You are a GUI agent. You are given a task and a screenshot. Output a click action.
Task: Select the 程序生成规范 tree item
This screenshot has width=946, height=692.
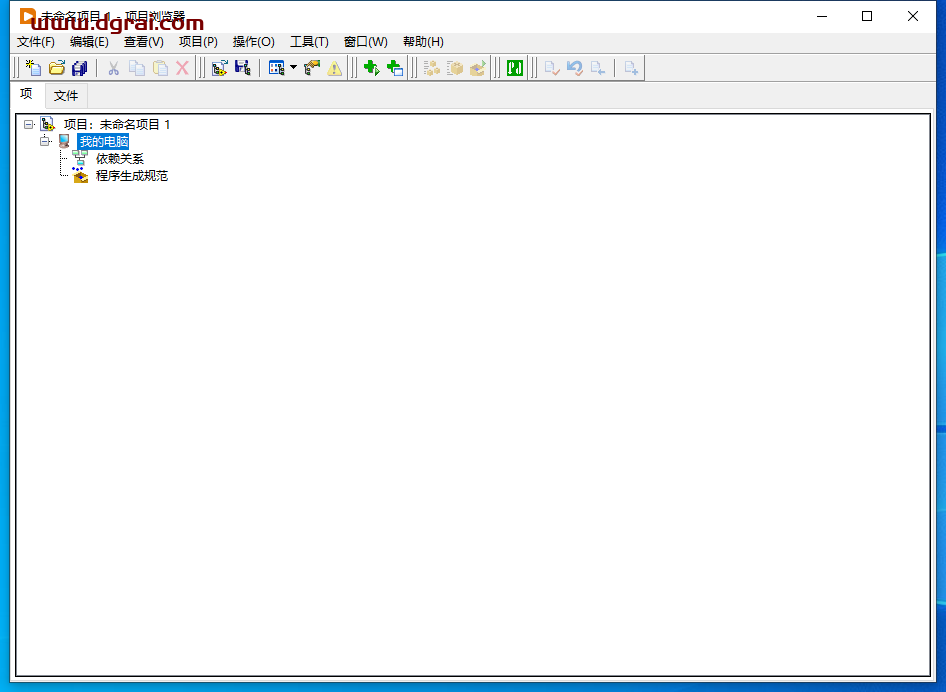click(x=132, y=176)
